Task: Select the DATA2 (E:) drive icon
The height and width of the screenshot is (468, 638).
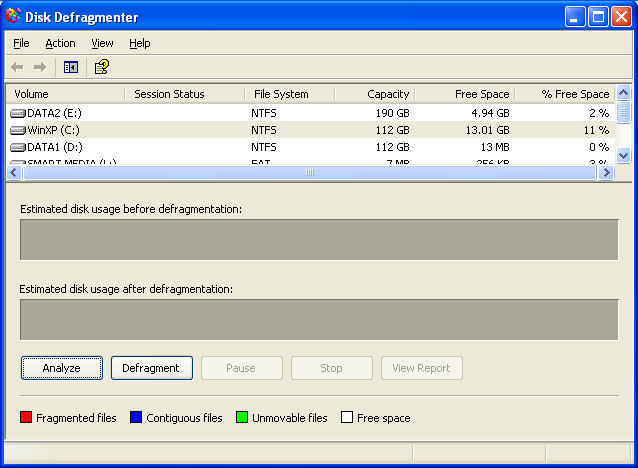Action: 18,113
